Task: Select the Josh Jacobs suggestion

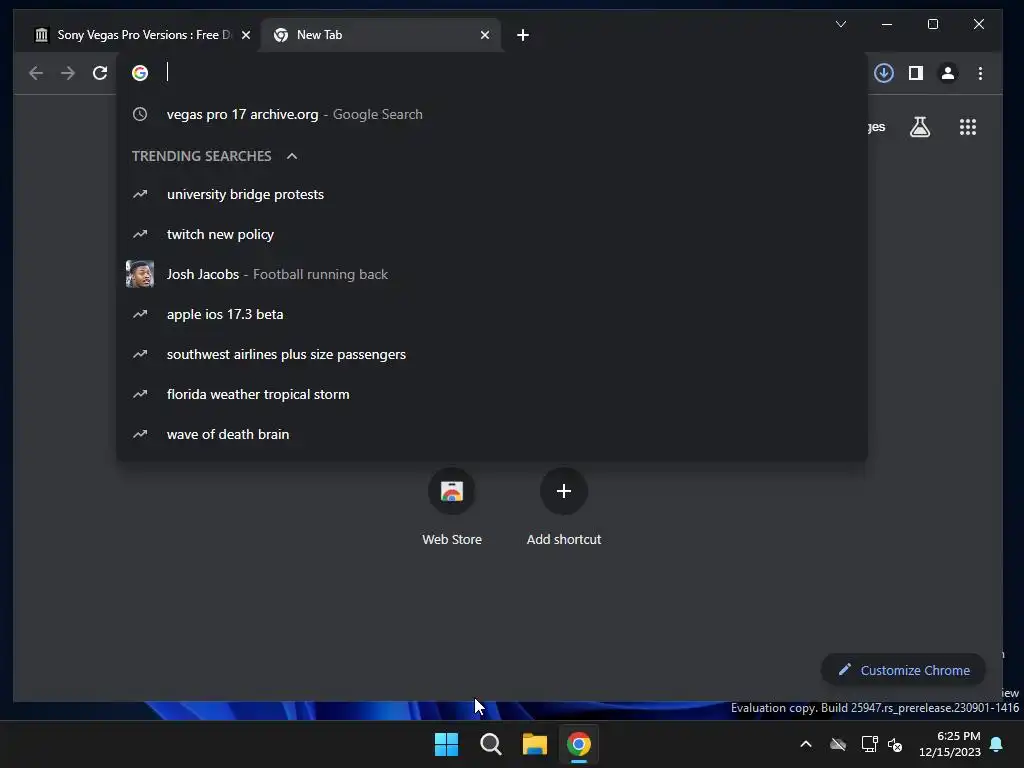Action: 492,274
